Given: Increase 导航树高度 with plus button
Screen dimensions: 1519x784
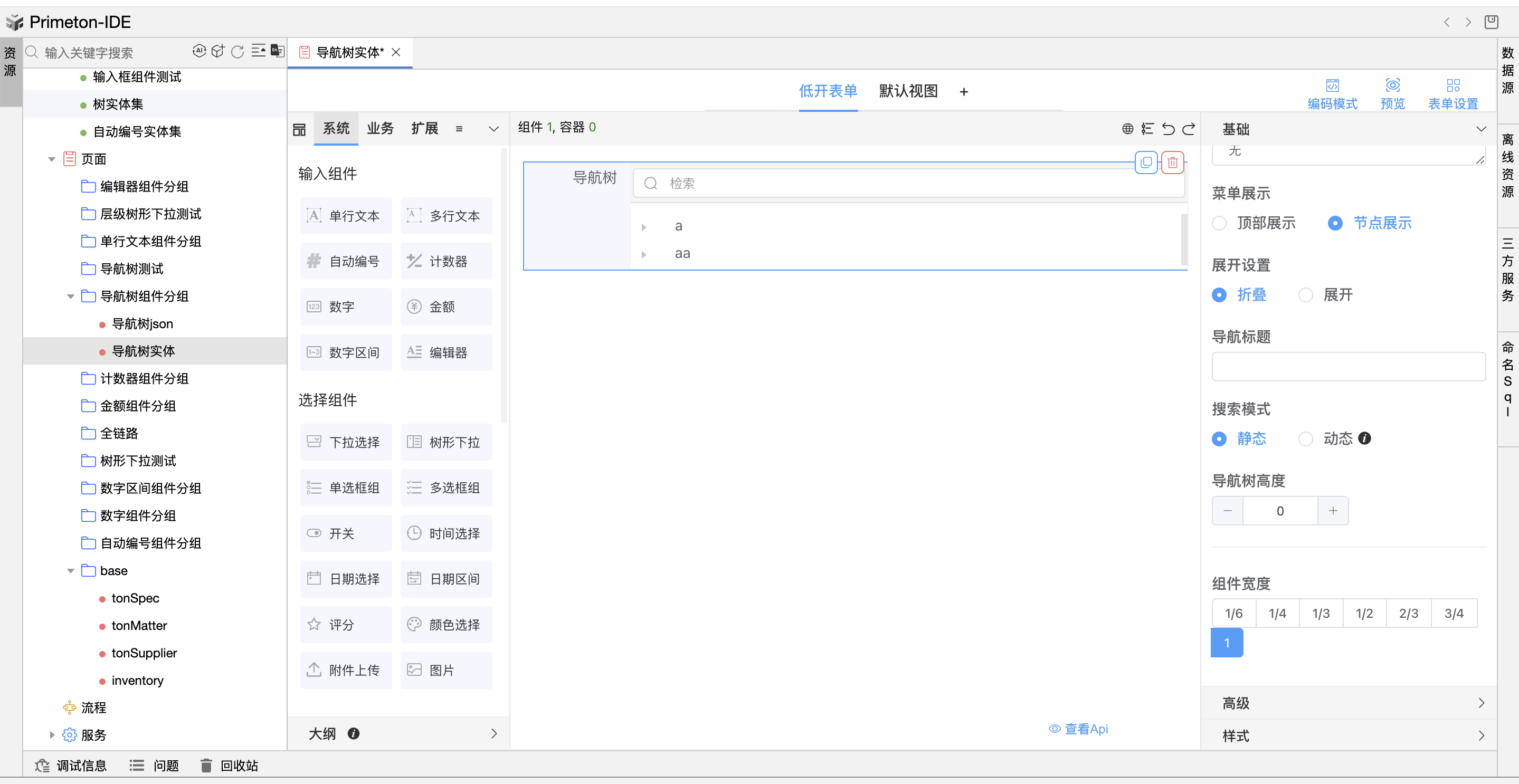Looking at the screenshot, I should [x=1333, y=511].
